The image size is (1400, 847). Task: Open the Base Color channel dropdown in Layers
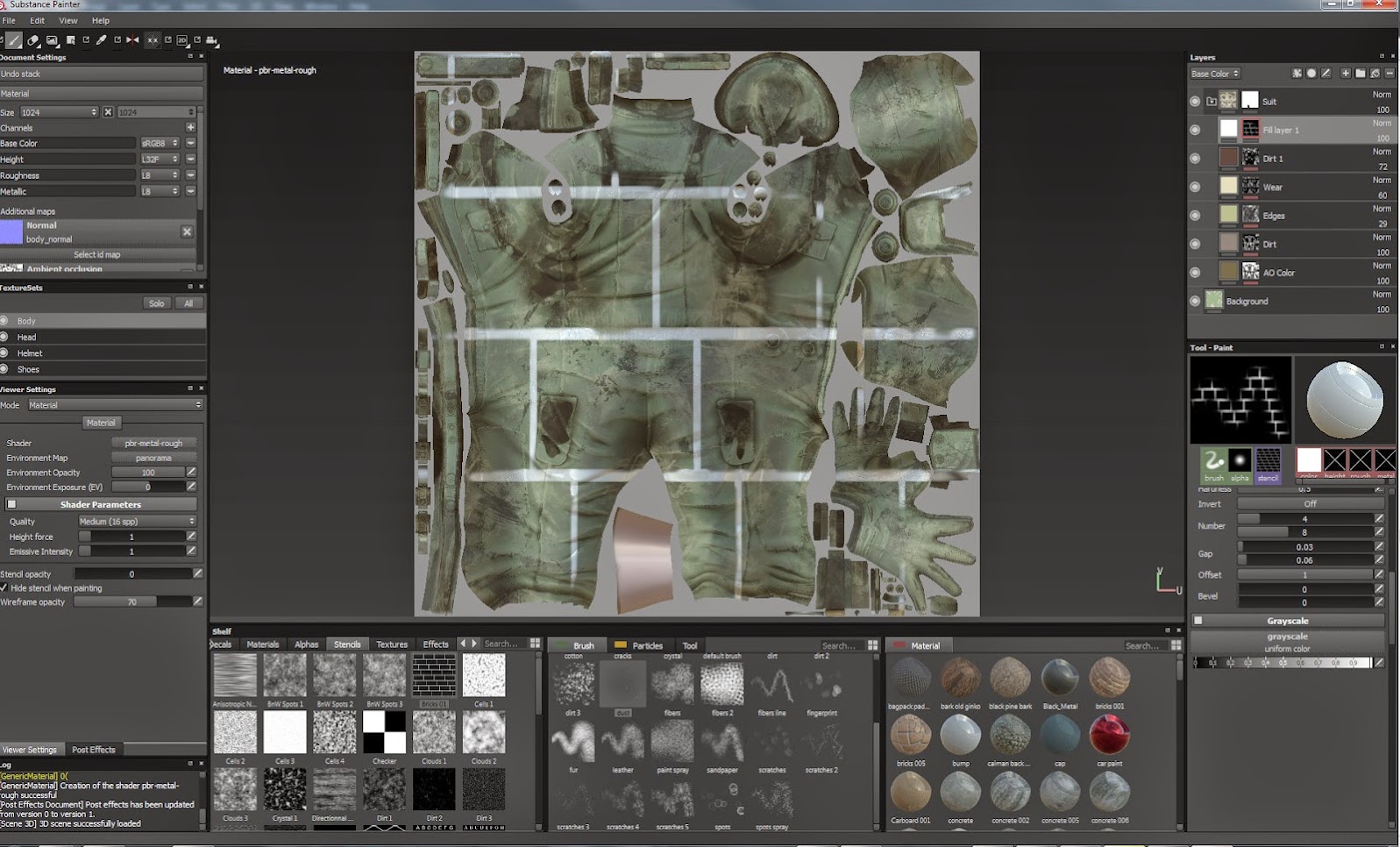[x=1214, y=74]
